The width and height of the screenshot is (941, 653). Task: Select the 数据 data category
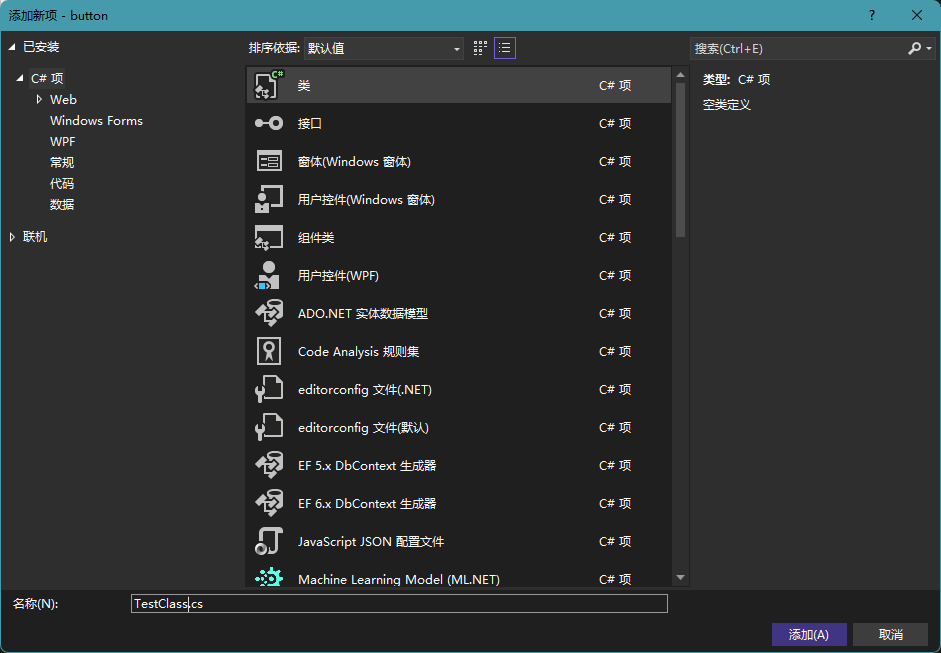click(62, 205)
